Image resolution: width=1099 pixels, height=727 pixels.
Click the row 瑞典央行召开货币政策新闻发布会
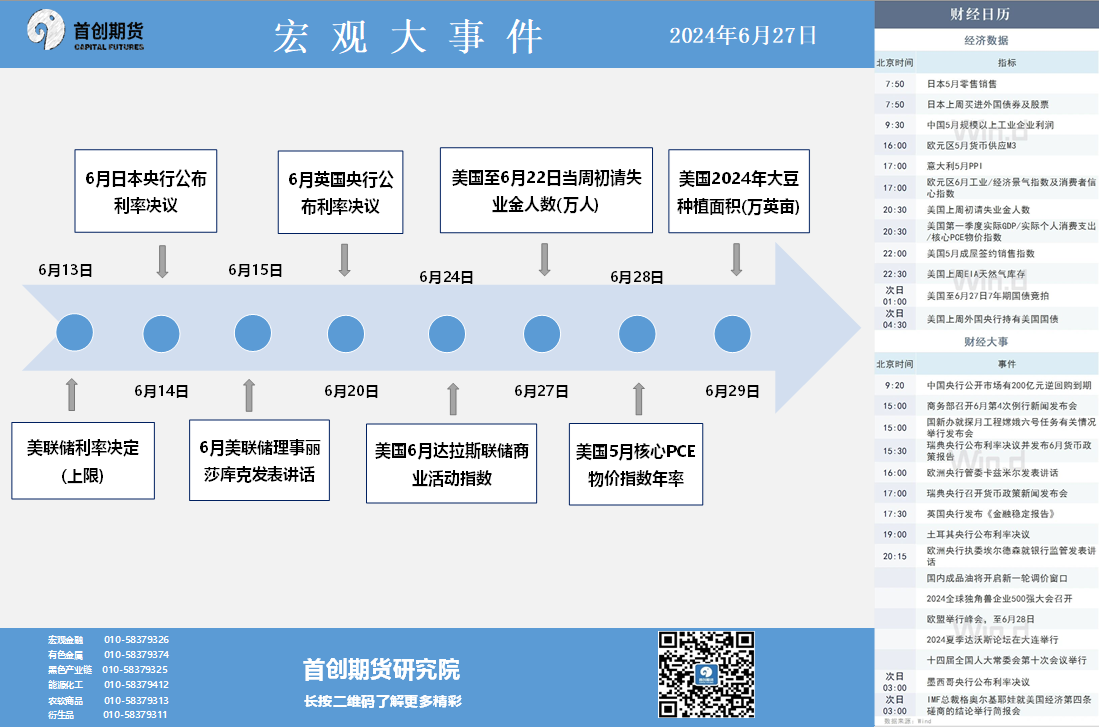[986, 494]
